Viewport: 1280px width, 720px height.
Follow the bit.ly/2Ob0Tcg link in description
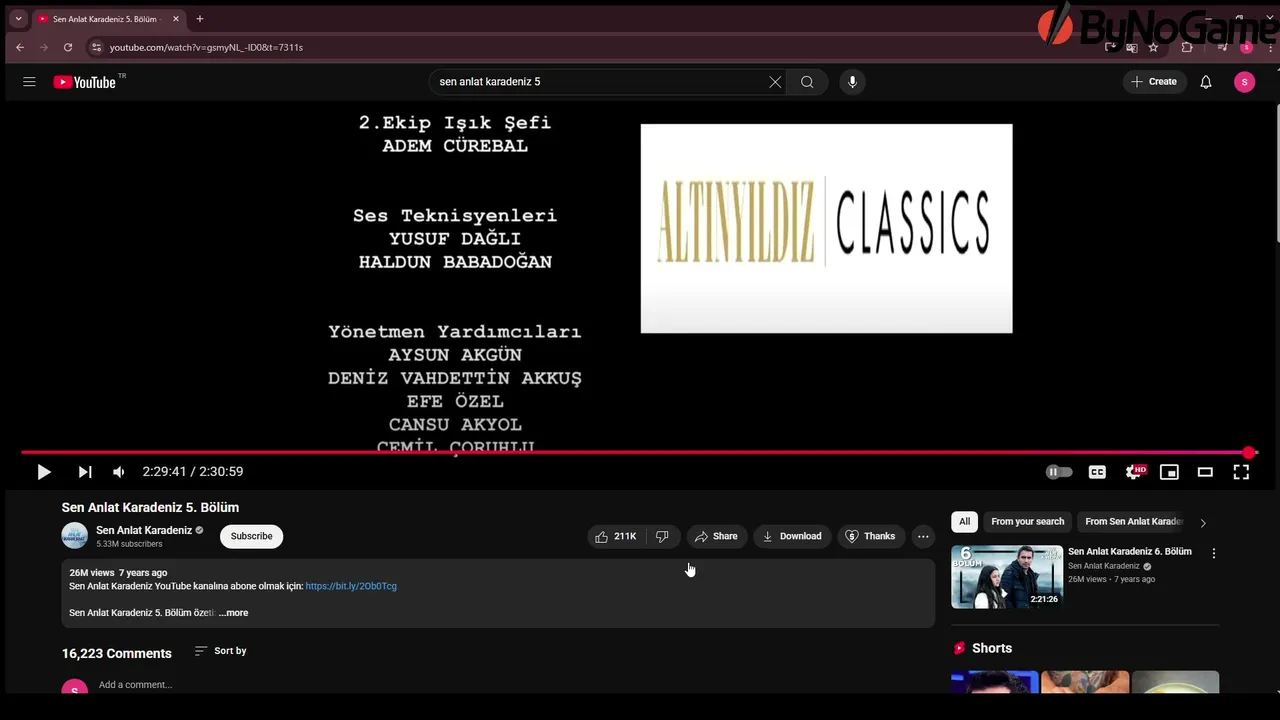coord(351,586)
